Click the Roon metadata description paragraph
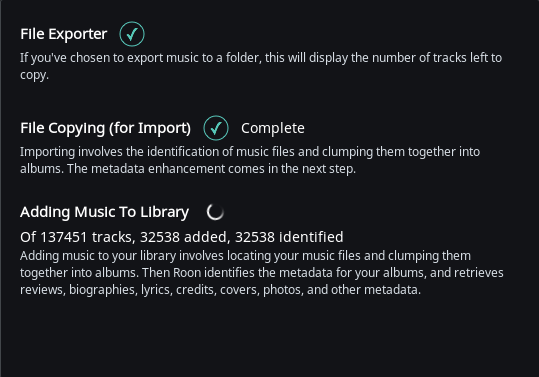The image size is (539, 377). point(262,273)
